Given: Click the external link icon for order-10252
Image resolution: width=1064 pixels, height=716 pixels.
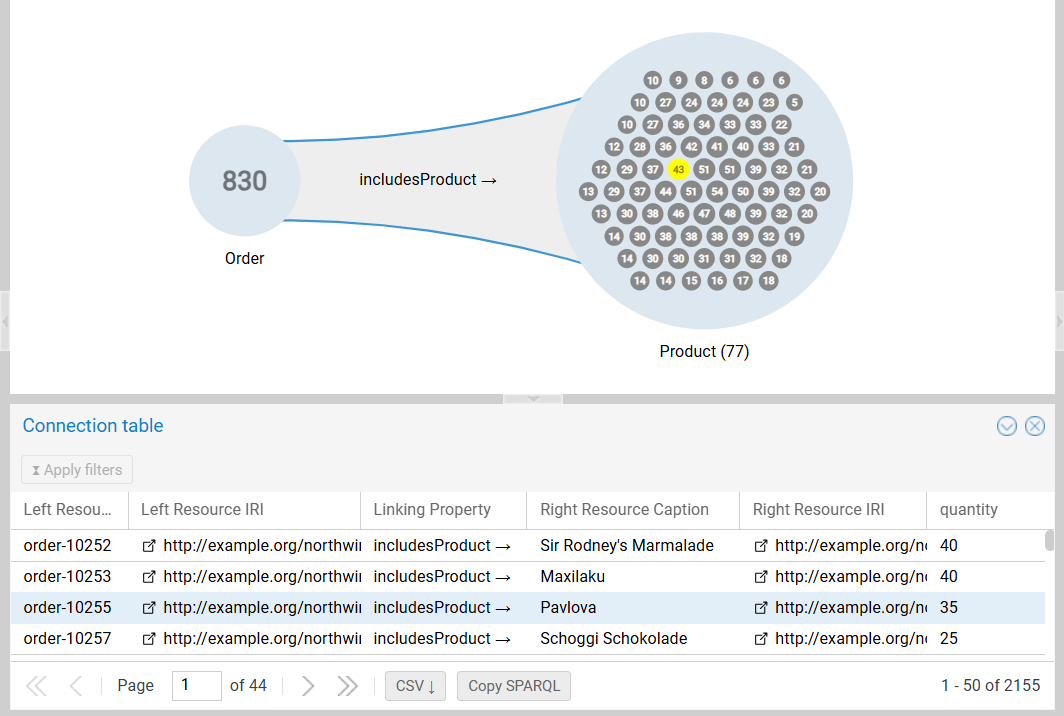Looking at the screenshot, I should click(150, 546).
